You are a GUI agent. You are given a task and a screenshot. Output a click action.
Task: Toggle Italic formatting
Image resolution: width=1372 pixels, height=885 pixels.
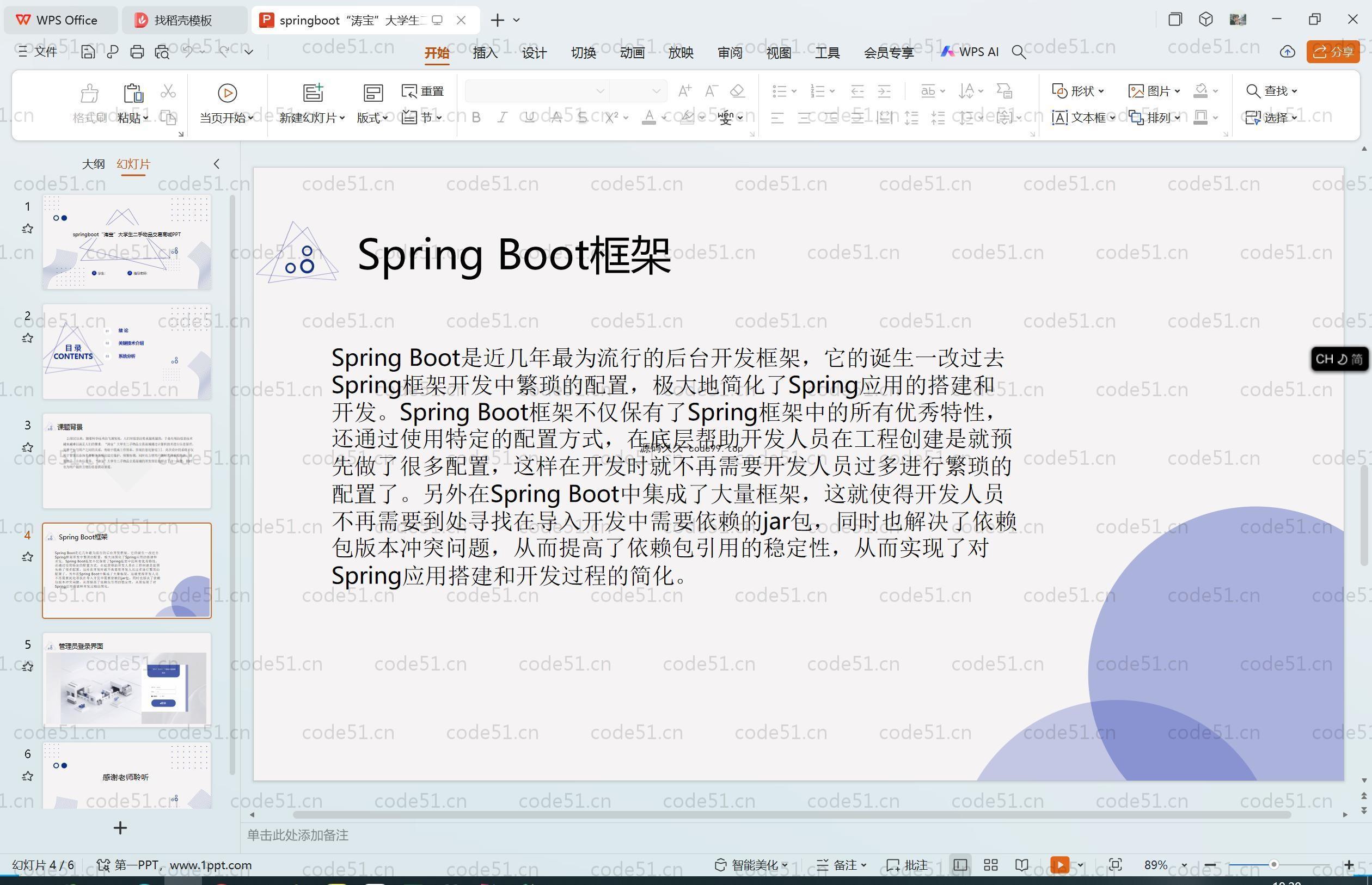coord(503,118)
